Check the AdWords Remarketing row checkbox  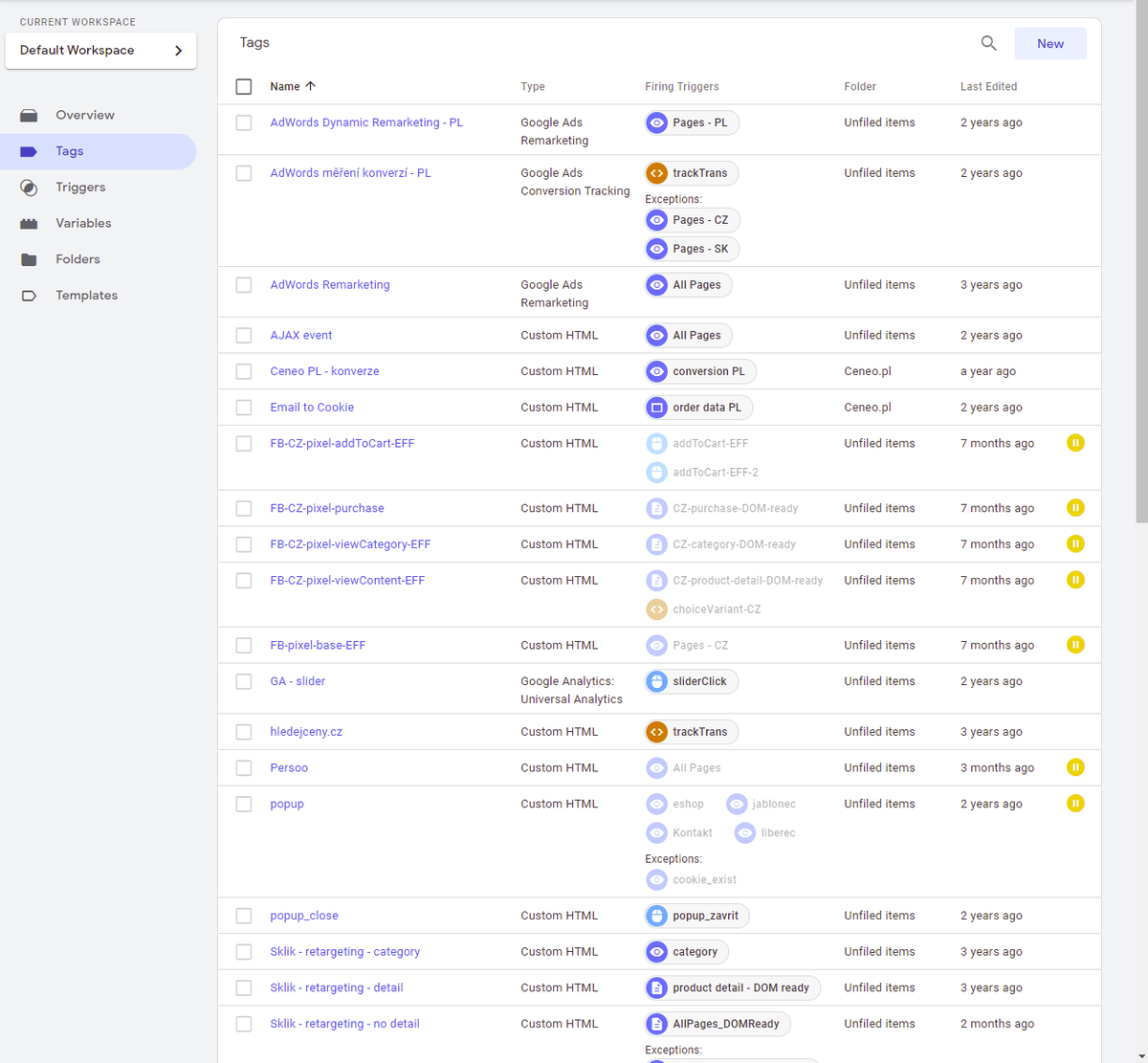click(244, 285)
